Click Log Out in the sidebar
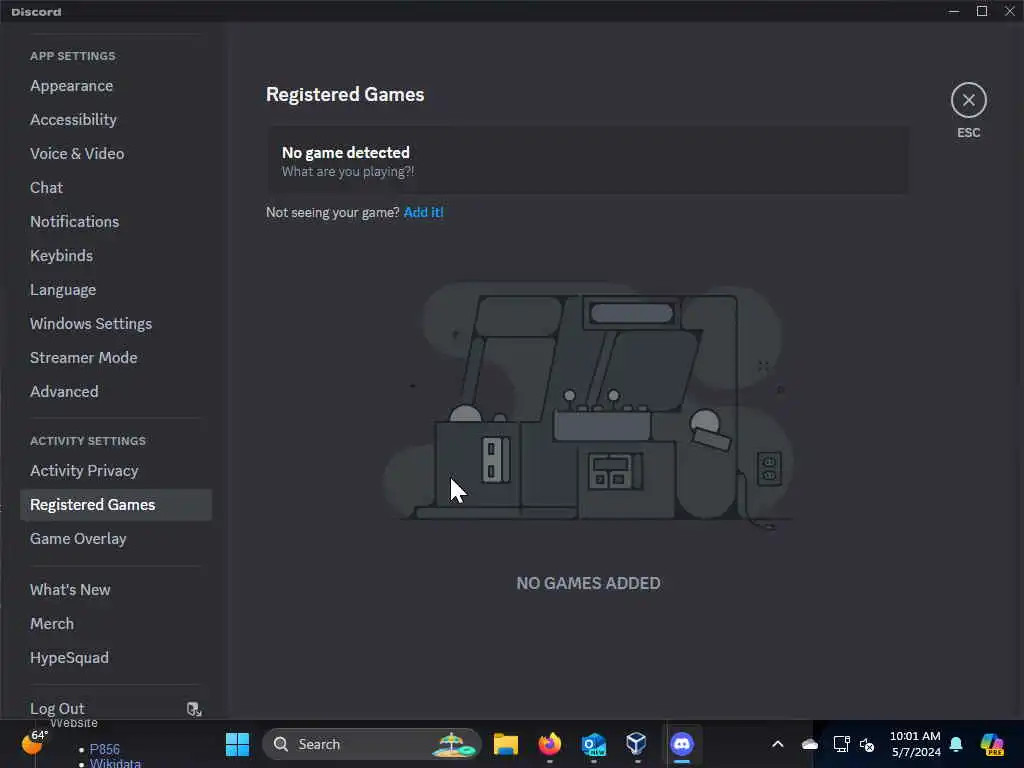 point(57,709)
